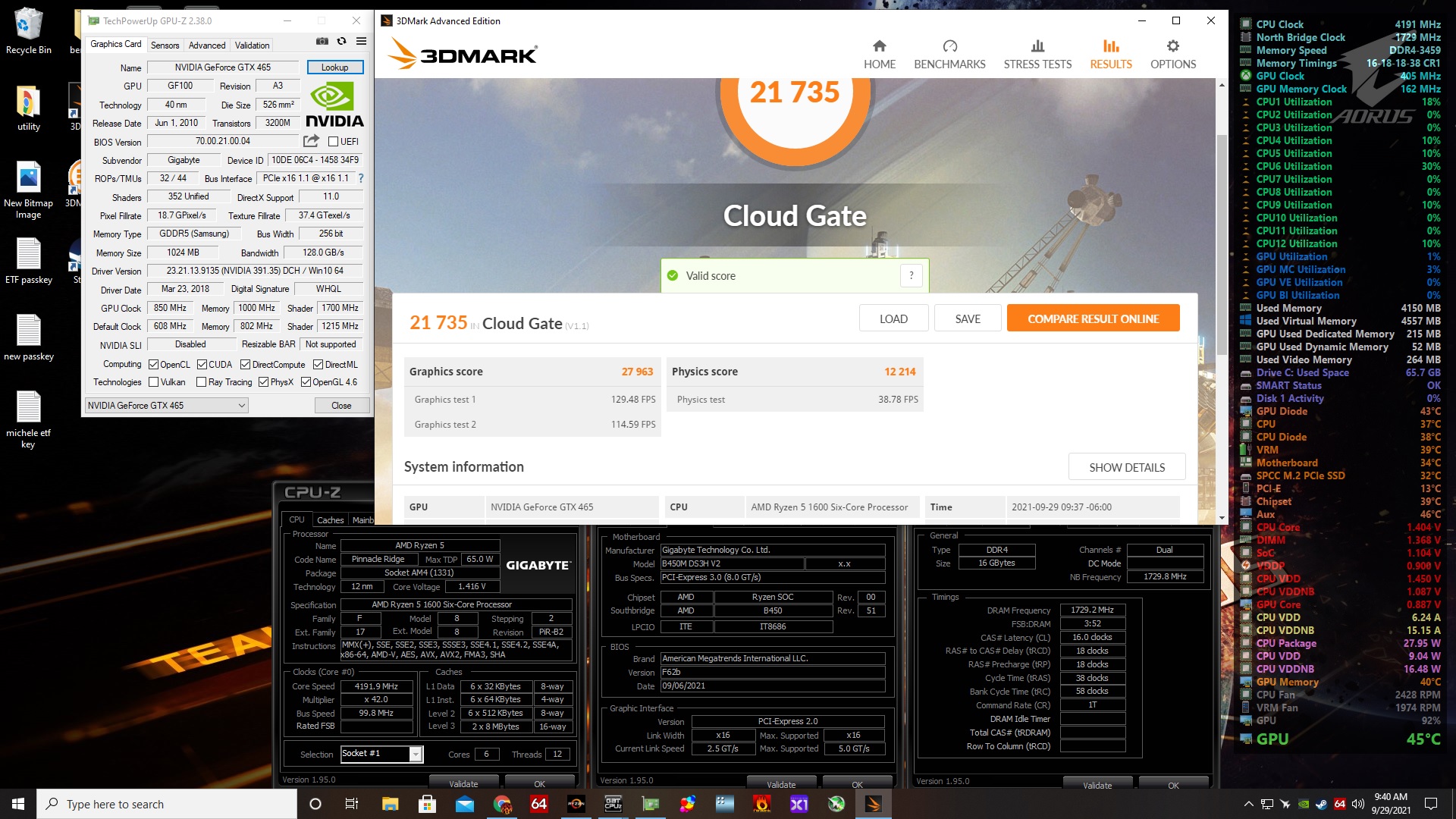Select the new passkey desktop file
This screenshot has width=1456, height=819.
click(x=29, y=337)
